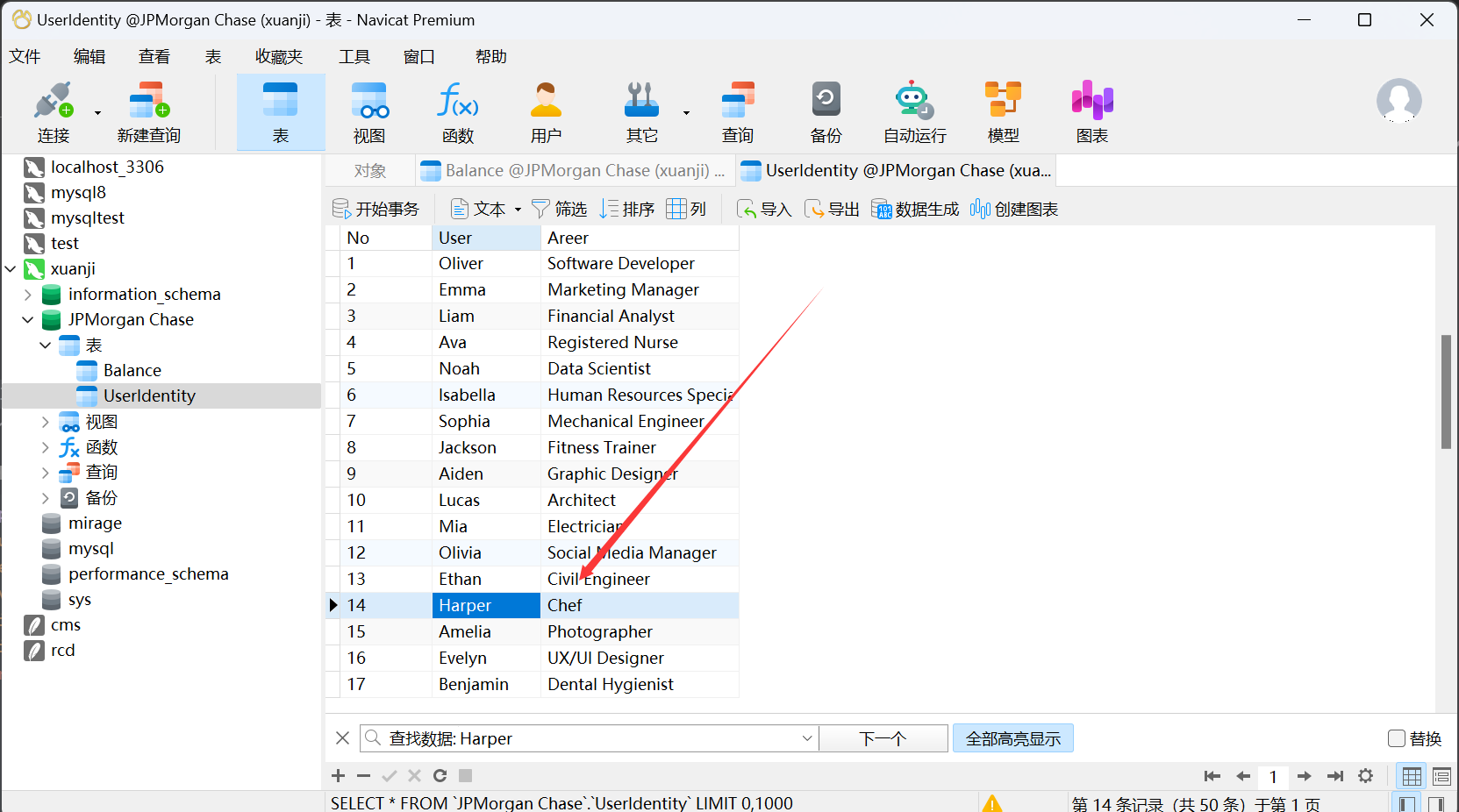
Task: Click the 下一个 next button
Action: (883, 738)
